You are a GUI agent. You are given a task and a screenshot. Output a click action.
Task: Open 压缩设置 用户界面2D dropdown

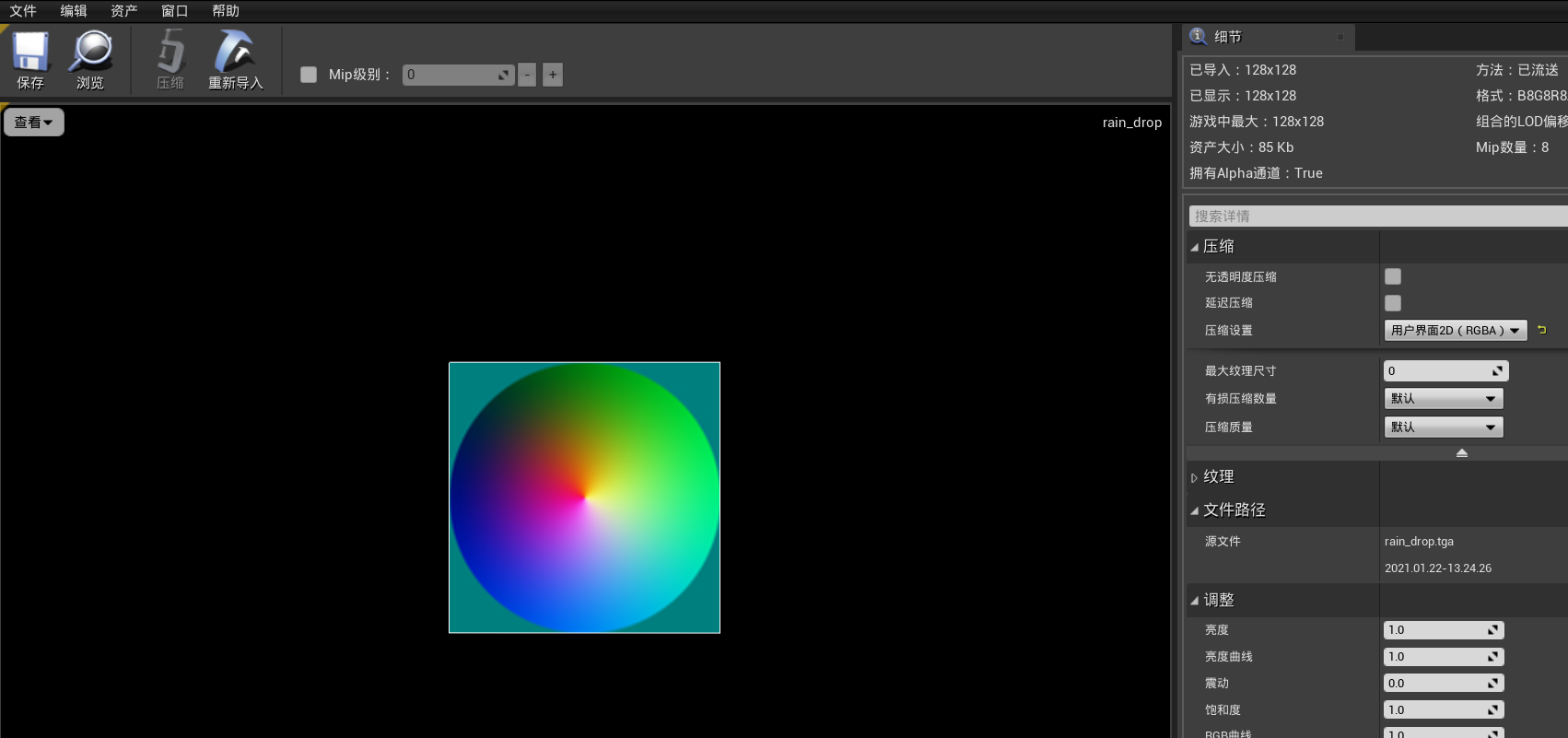(1456, 331)
